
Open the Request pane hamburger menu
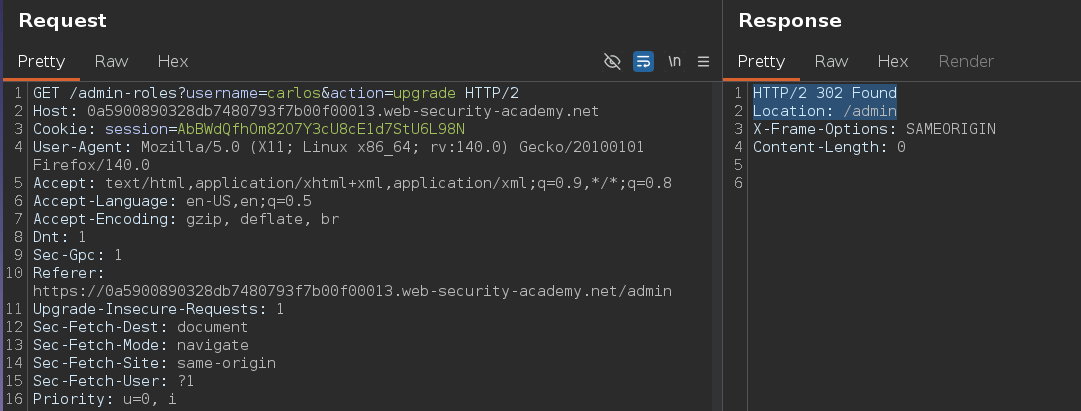point(703,61)
